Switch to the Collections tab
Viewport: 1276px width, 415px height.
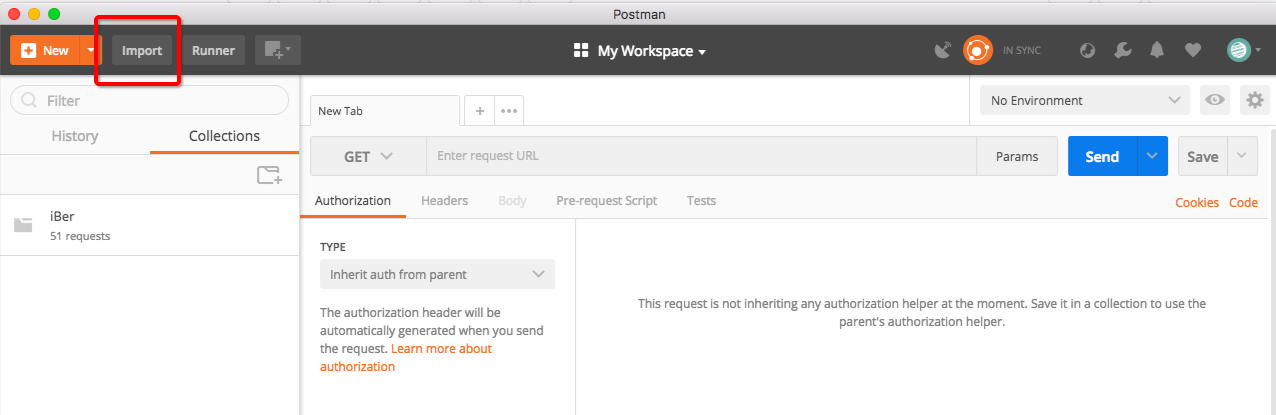coord(224,136)
